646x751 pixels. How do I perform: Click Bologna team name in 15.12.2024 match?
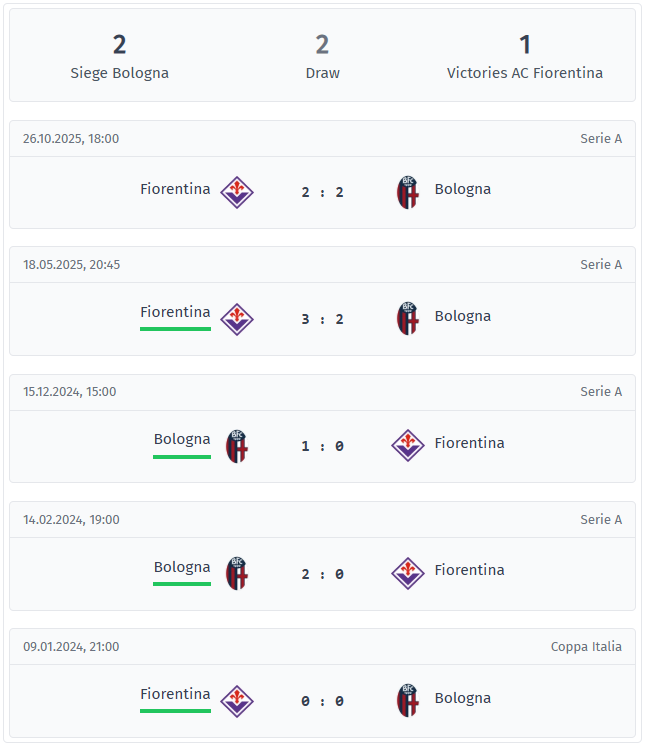coord(182,439)
